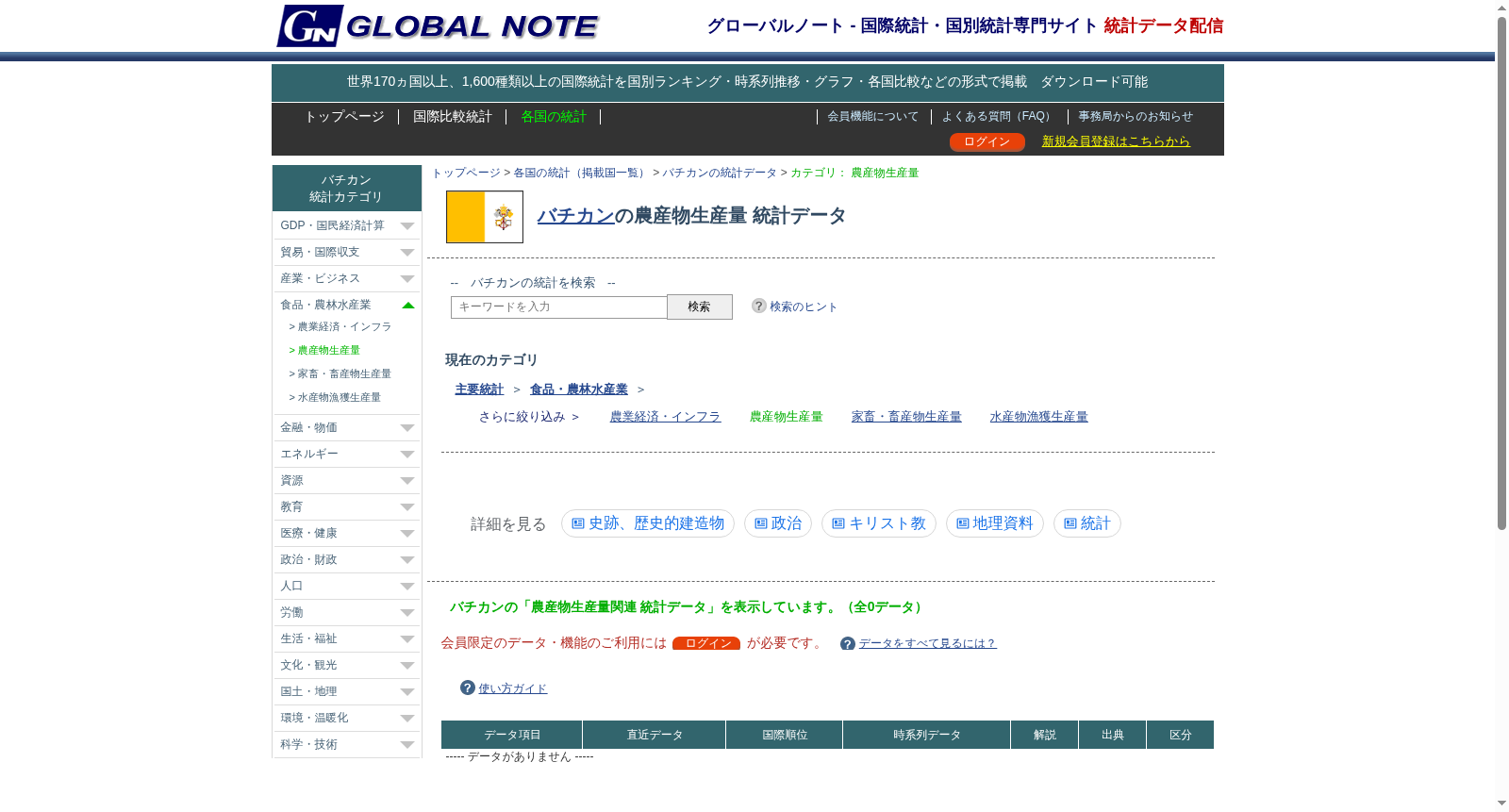Open 国際比較統計 nav menu item

pyautogui.click(x=453, y=116)
